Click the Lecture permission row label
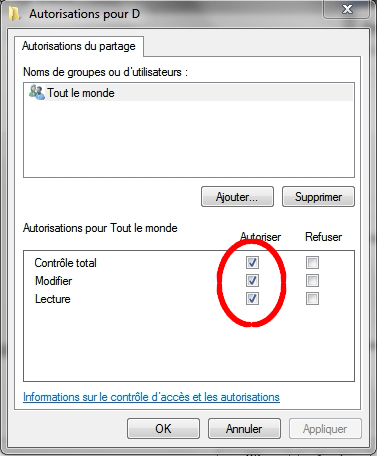The image size is (377, 456). coord(53,299)
